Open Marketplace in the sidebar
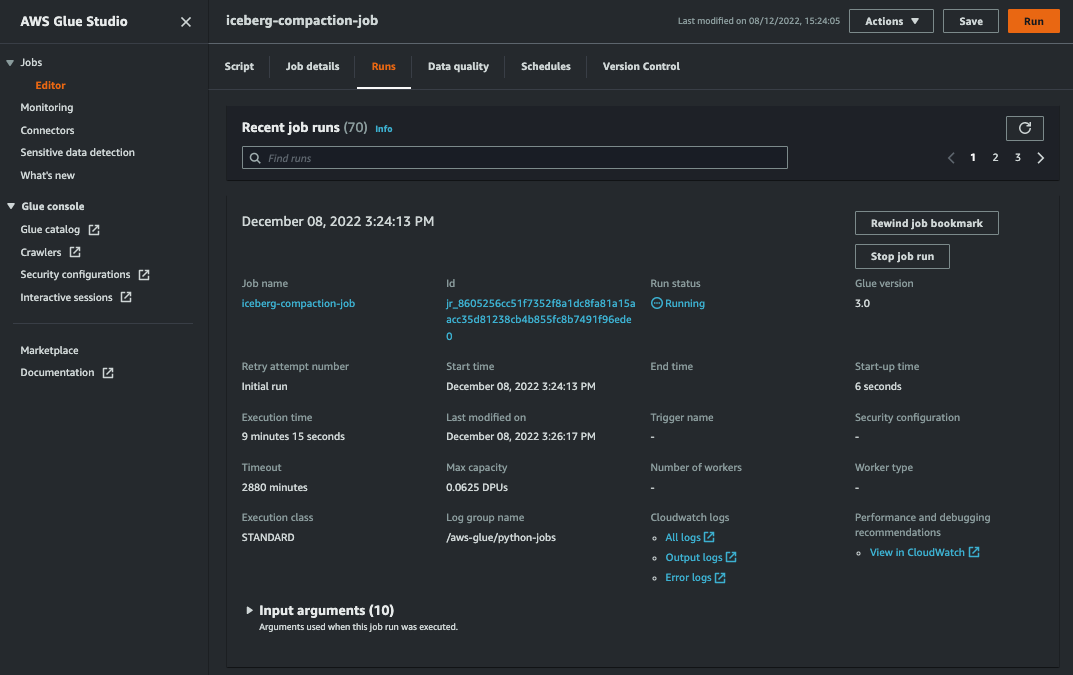The height and width of the screenshot is (675, 1073). click(x=49, y=351)
